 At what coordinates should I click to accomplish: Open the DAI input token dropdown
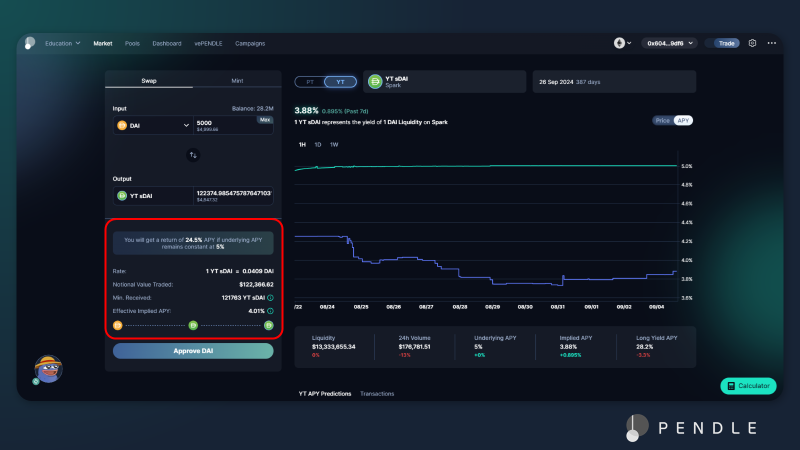tap(153, 125)
